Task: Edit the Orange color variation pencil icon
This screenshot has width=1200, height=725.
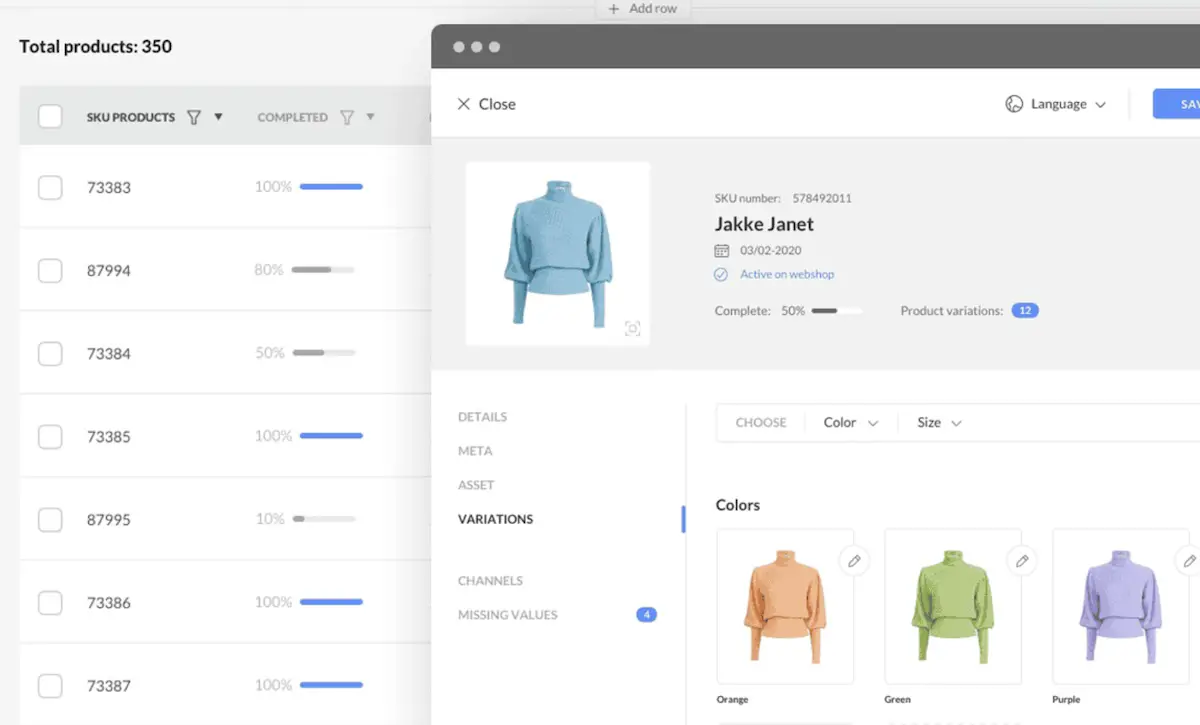Action: 854,561
